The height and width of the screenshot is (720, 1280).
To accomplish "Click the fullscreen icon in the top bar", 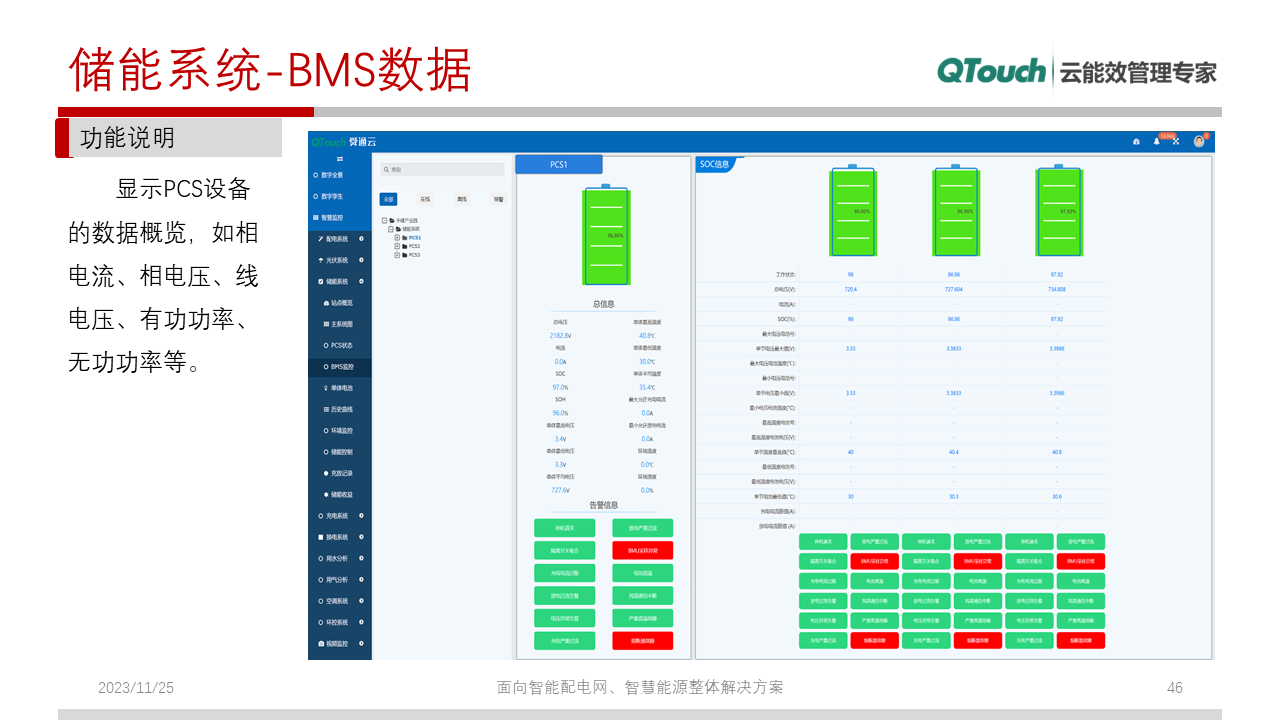I will (x=1176, y=141).
